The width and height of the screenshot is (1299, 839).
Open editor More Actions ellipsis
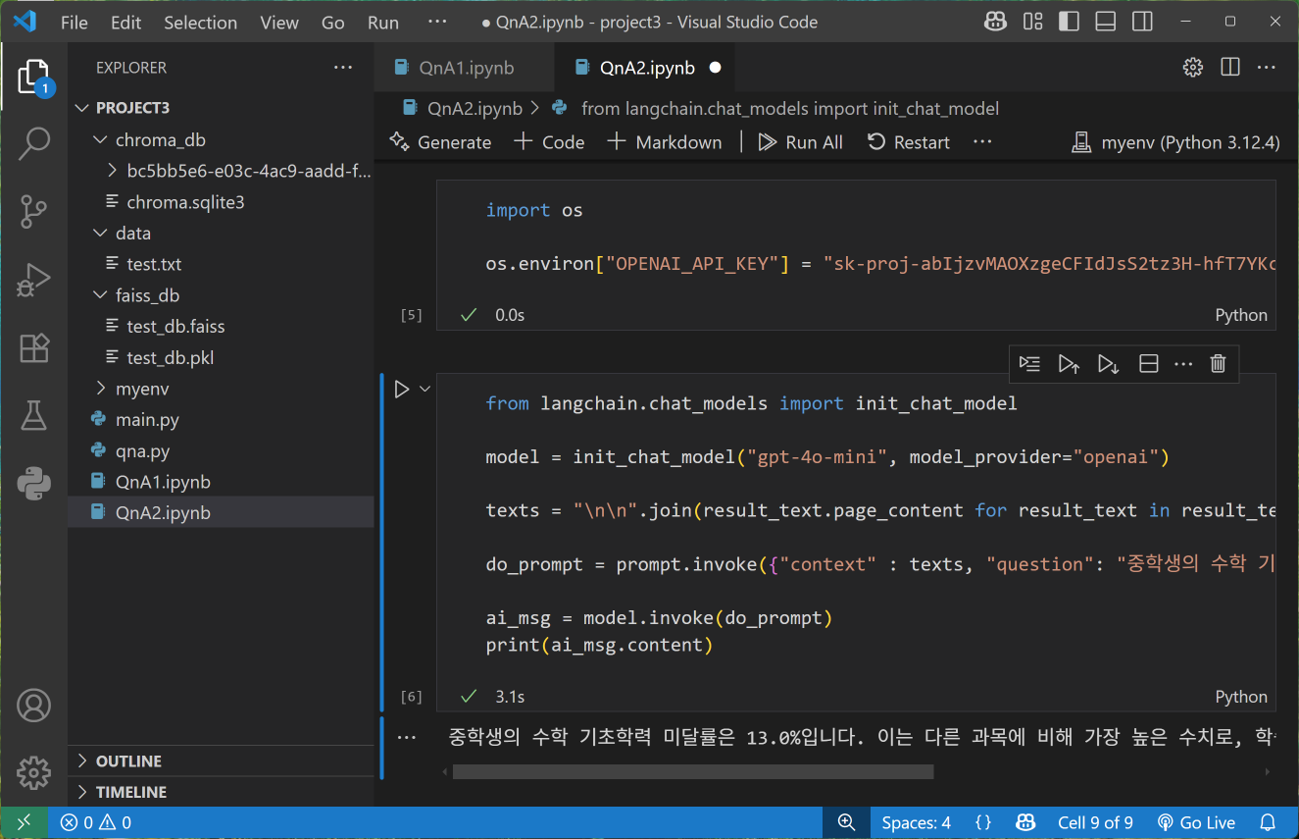[x=1267, y=67]
